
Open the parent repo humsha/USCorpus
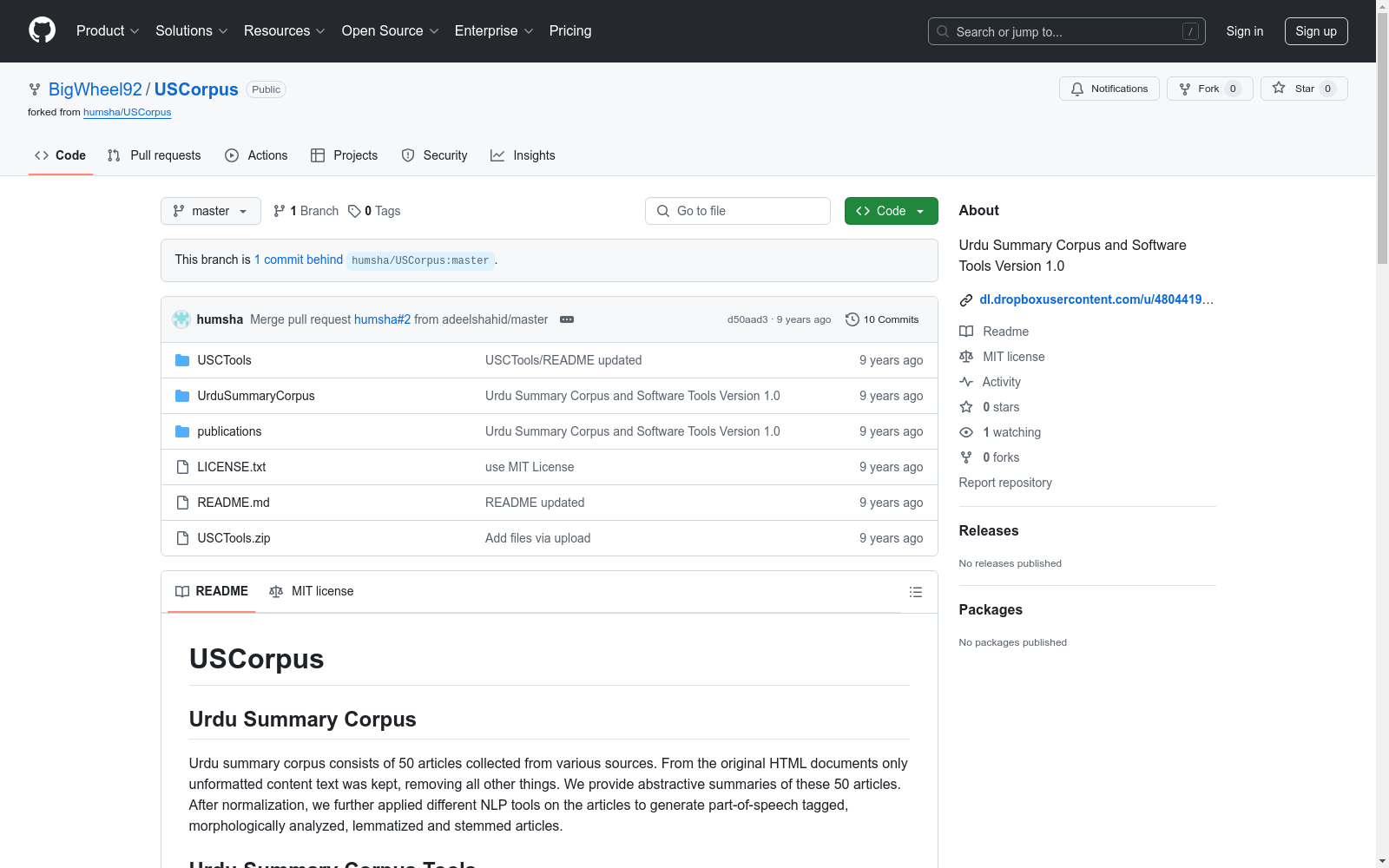(127, 112)
